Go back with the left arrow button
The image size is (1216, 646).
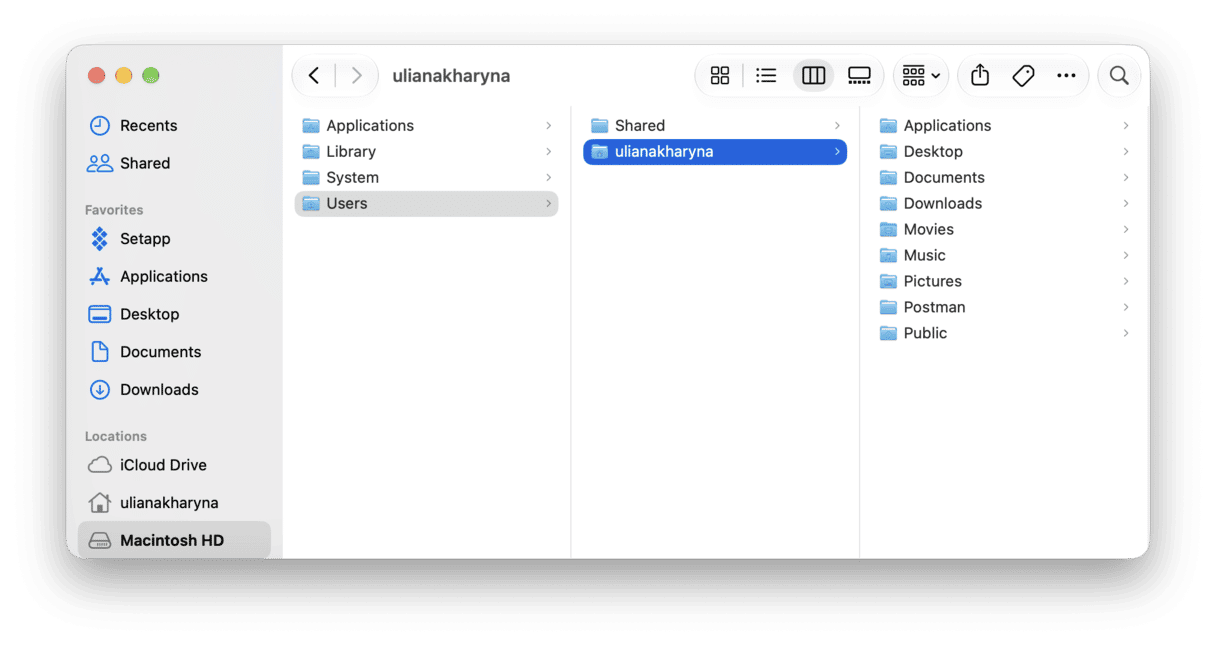click(x=314, y=76)
